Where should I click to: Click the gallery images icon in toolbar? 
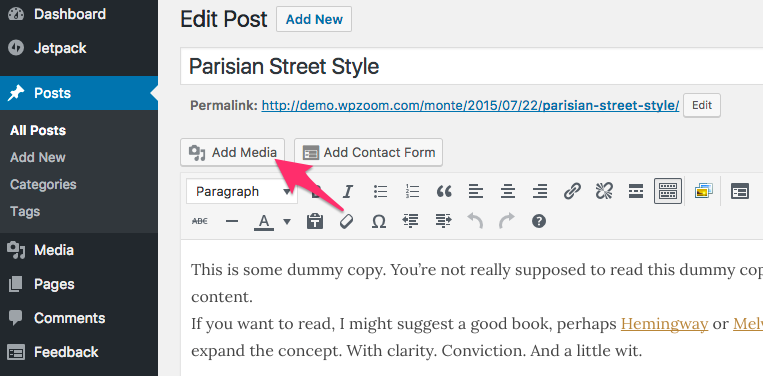click(703, 191)
